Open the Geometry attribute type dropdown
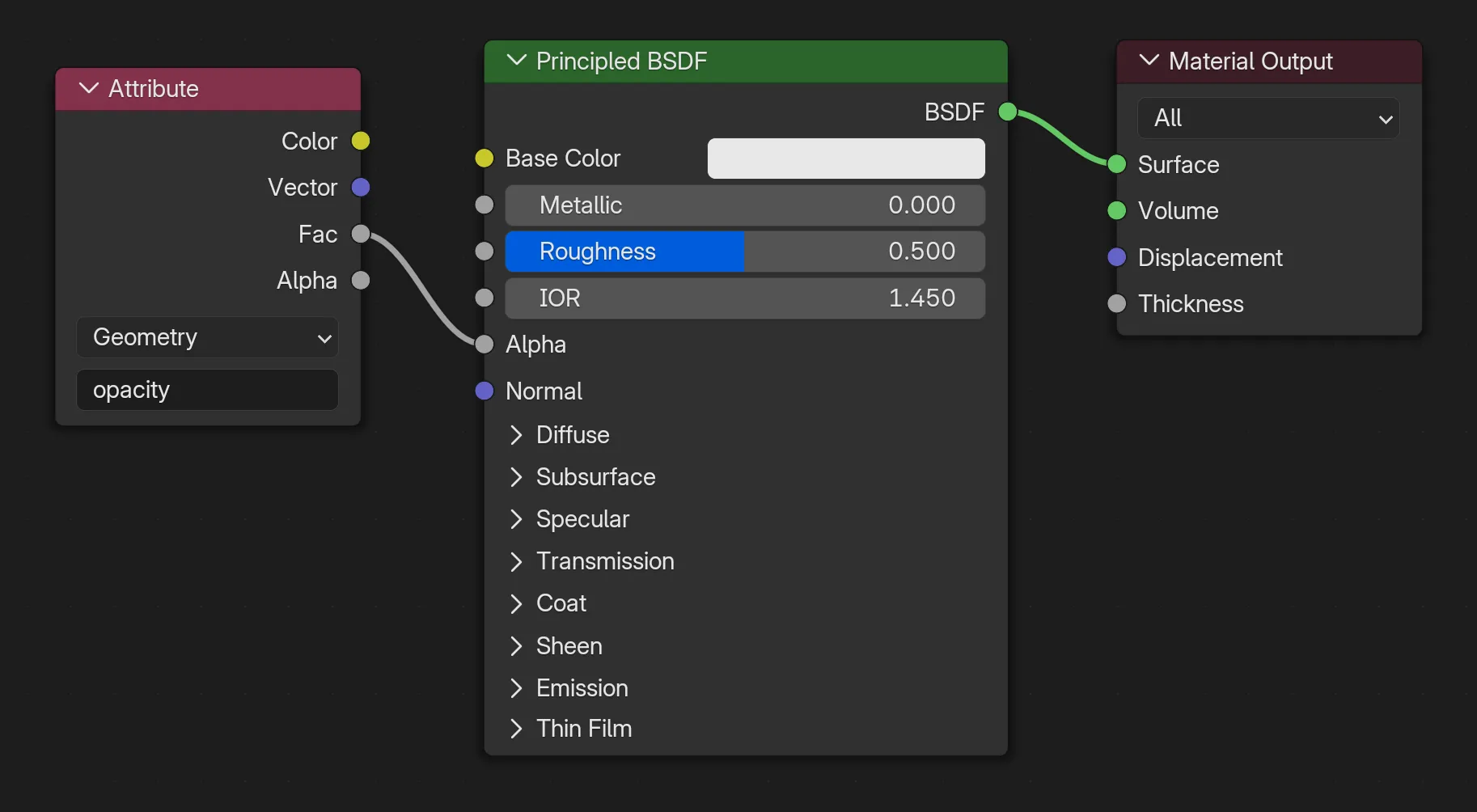 click(207, 337)
